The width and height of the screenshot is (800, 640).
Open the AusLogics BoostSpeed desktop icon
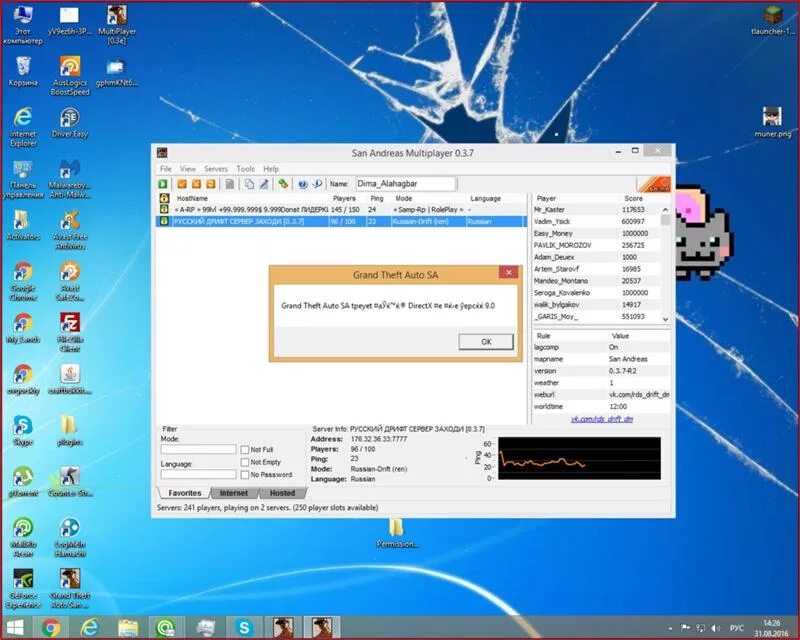point(70,76)
